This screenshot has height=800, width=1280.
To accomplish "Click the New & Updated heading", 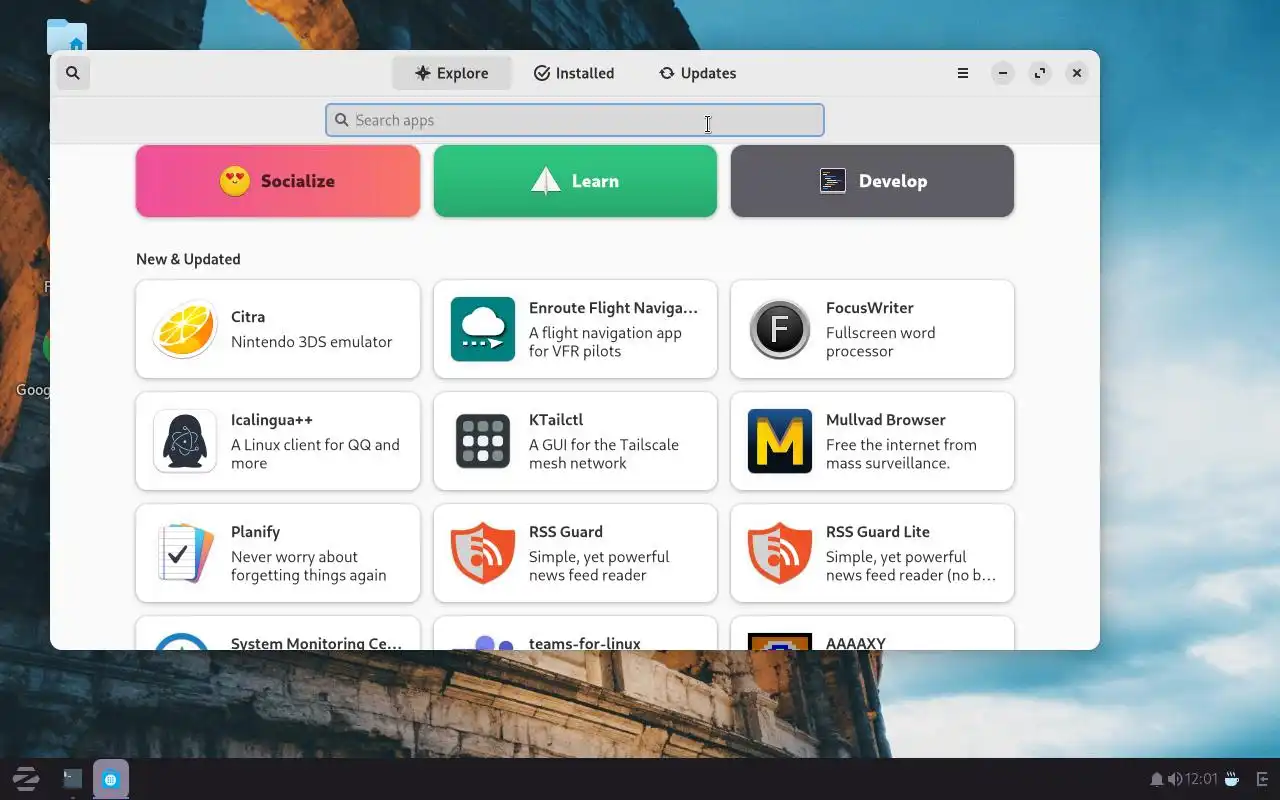I will coord(188,259).
